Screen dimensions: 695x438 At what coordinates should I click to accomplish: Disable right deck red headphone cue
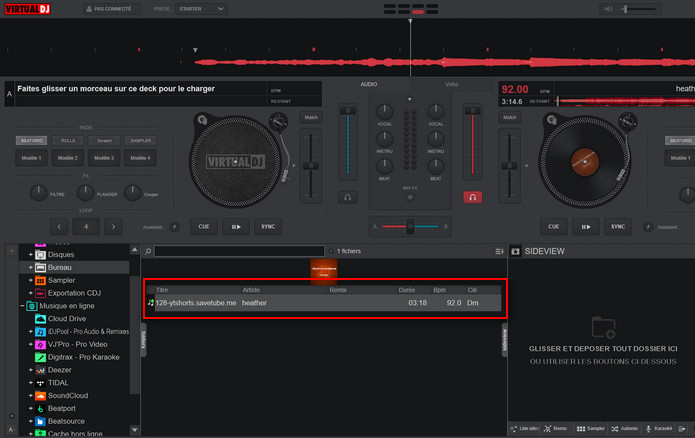[x=472, y=197]
